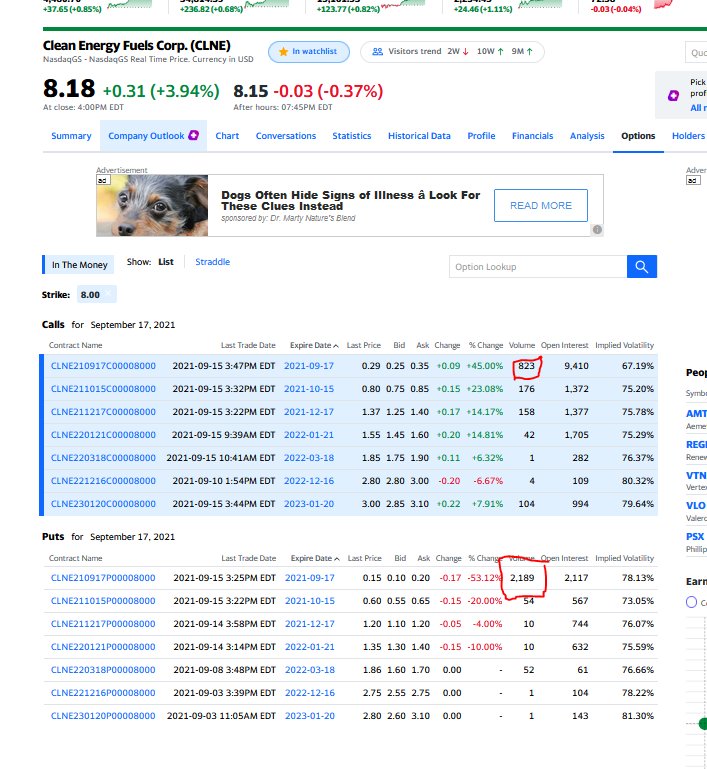Open put contract CLNE220121P00008000

tap(103, 647)
